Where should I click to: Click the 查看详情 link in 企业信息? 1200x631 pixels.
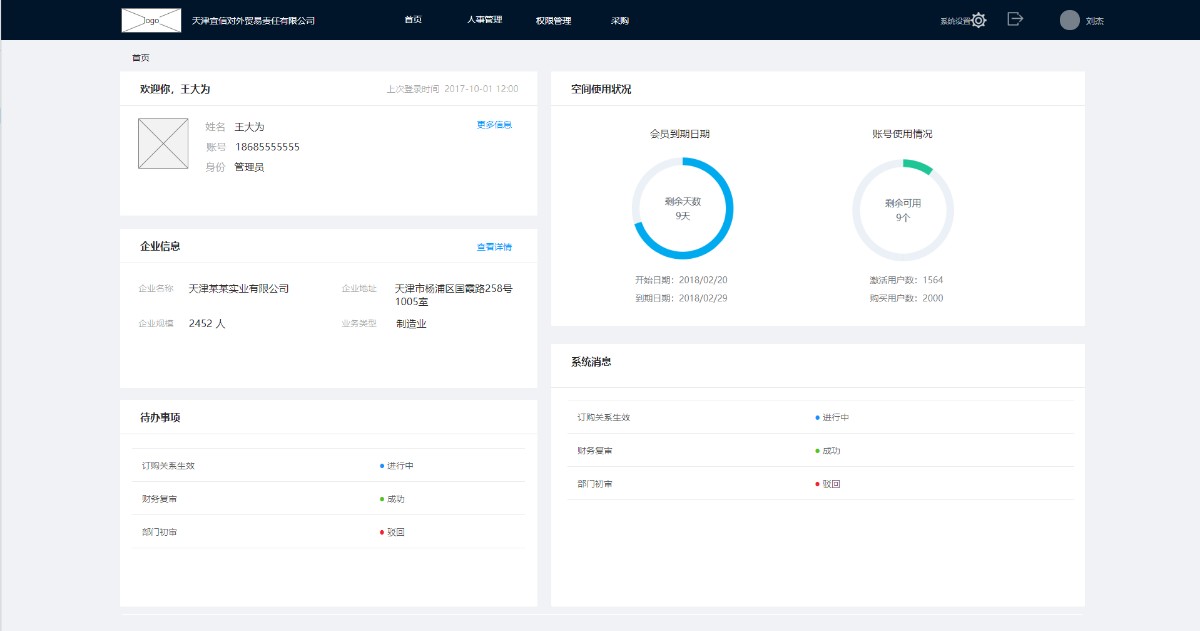click(x=494, y=247)
